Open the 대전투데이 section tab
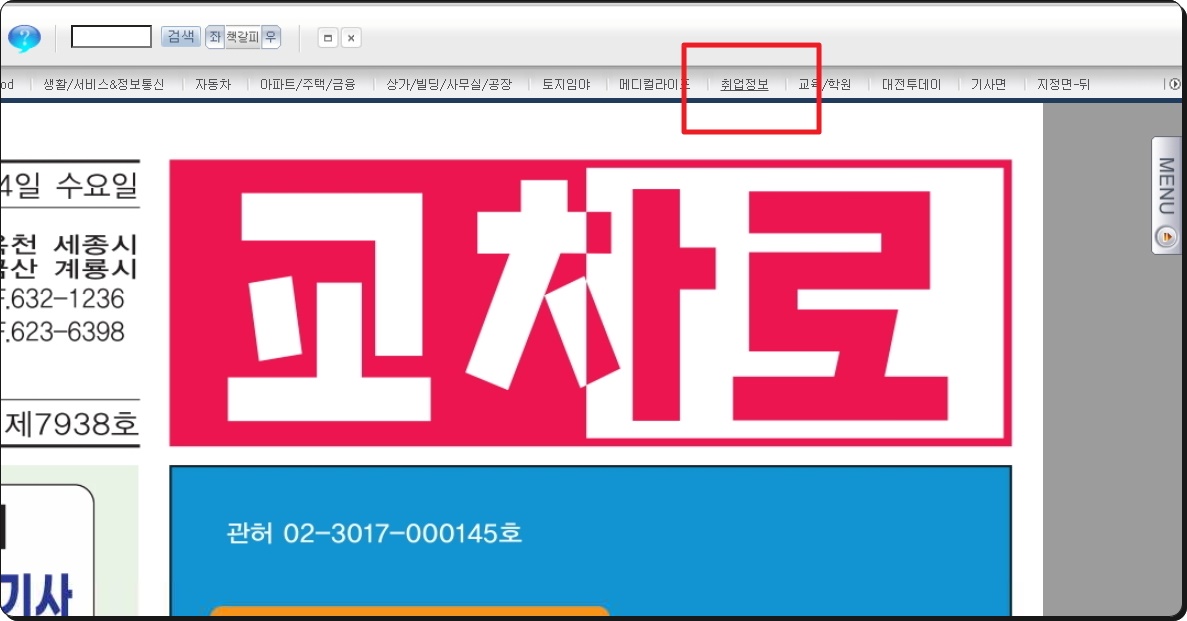This screenshot has width=1187, height=621. point(911,84)
